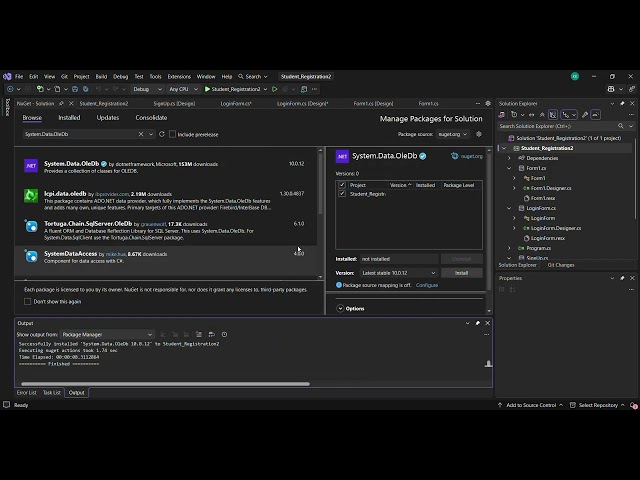This screenshot has width=640, height=480.
Task: Switch to the Updates tab
Action: (x=108, y=118)
